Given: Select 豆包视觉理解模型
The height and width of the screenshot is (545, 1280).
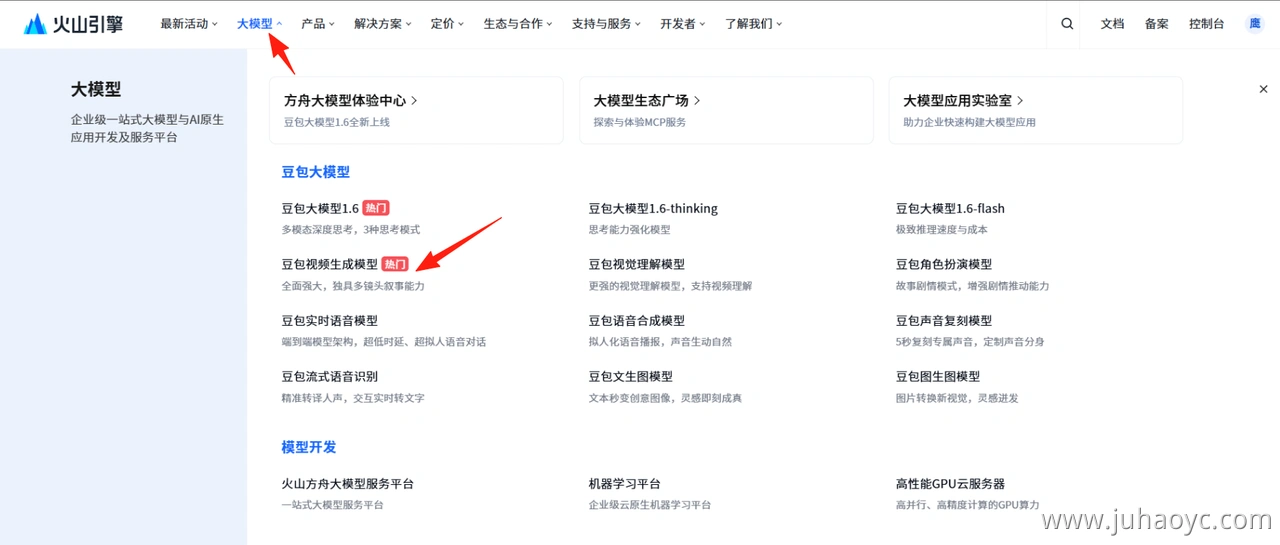Looking at the screenshot, I should click(637, 264).
